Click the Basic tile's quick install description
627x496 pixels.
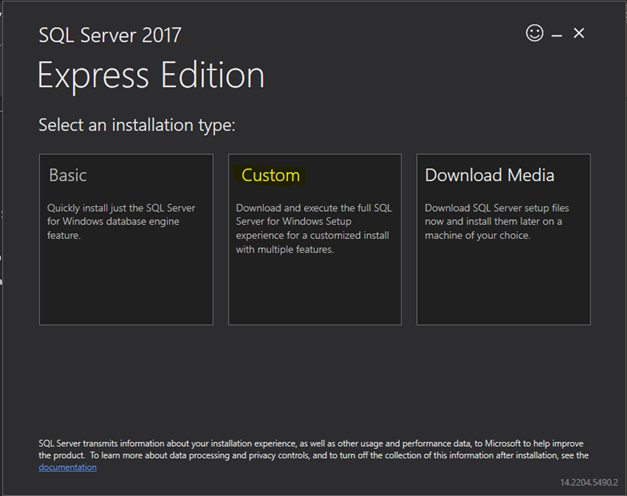point(121,222)
